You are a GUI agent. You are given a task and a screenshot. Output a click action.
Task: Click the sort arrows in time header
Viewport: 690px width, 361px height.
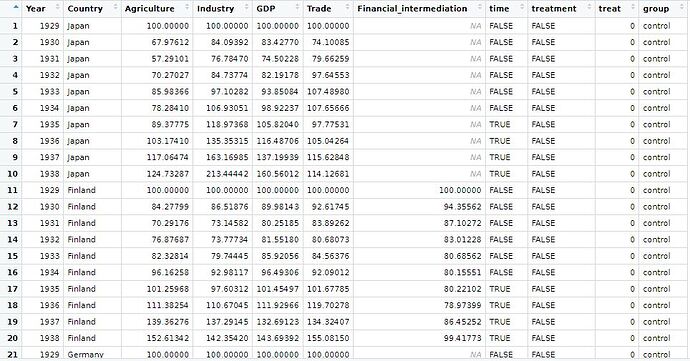click(x=522, y=8)
